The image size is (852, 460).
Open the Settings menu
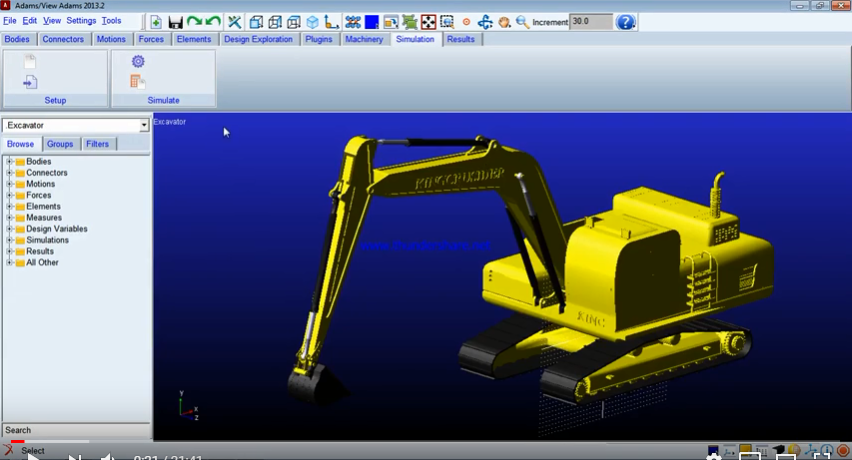click(x=81, y=21)
